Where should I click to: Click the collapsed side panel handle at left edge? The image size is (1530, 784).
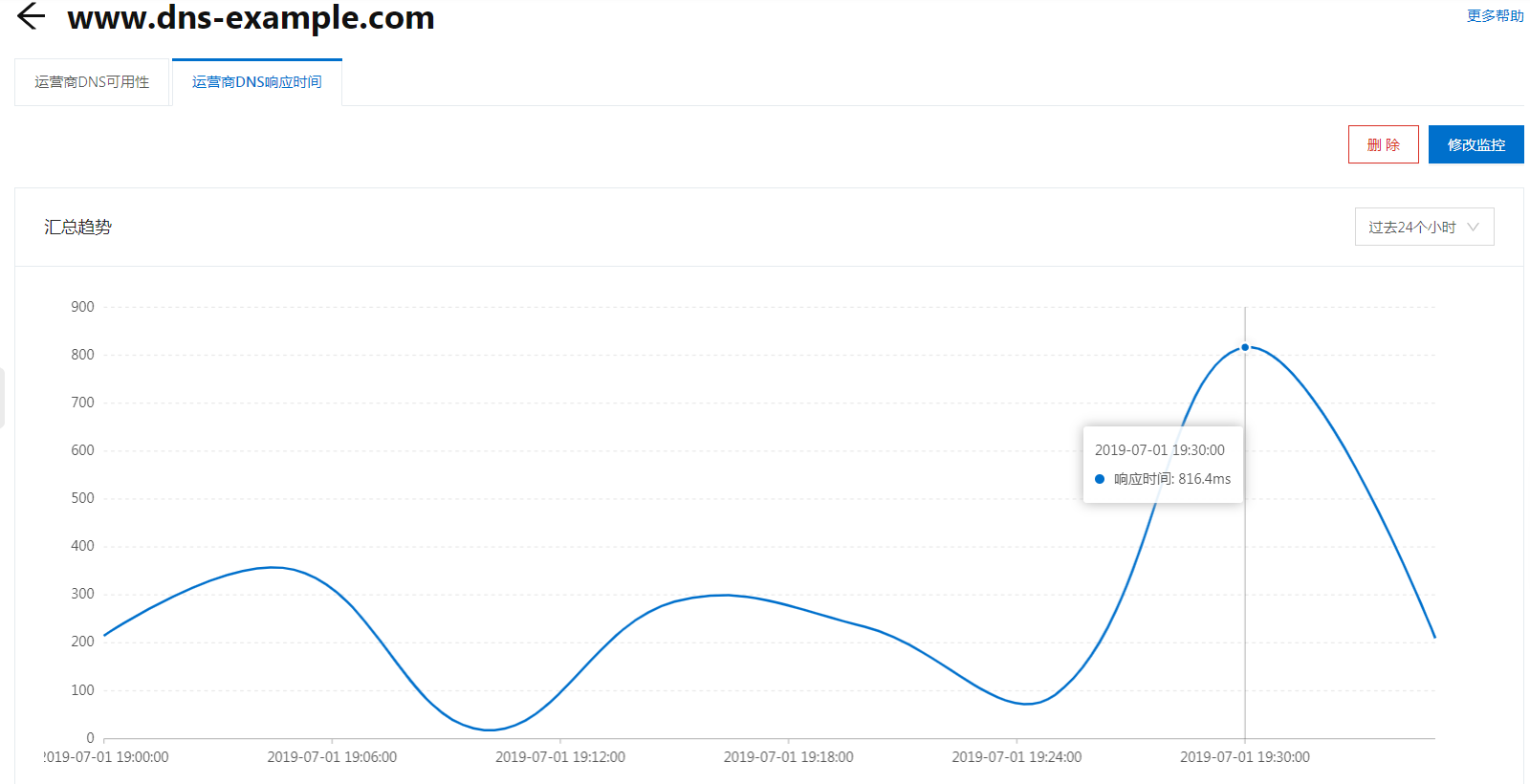tap(2, 398)
